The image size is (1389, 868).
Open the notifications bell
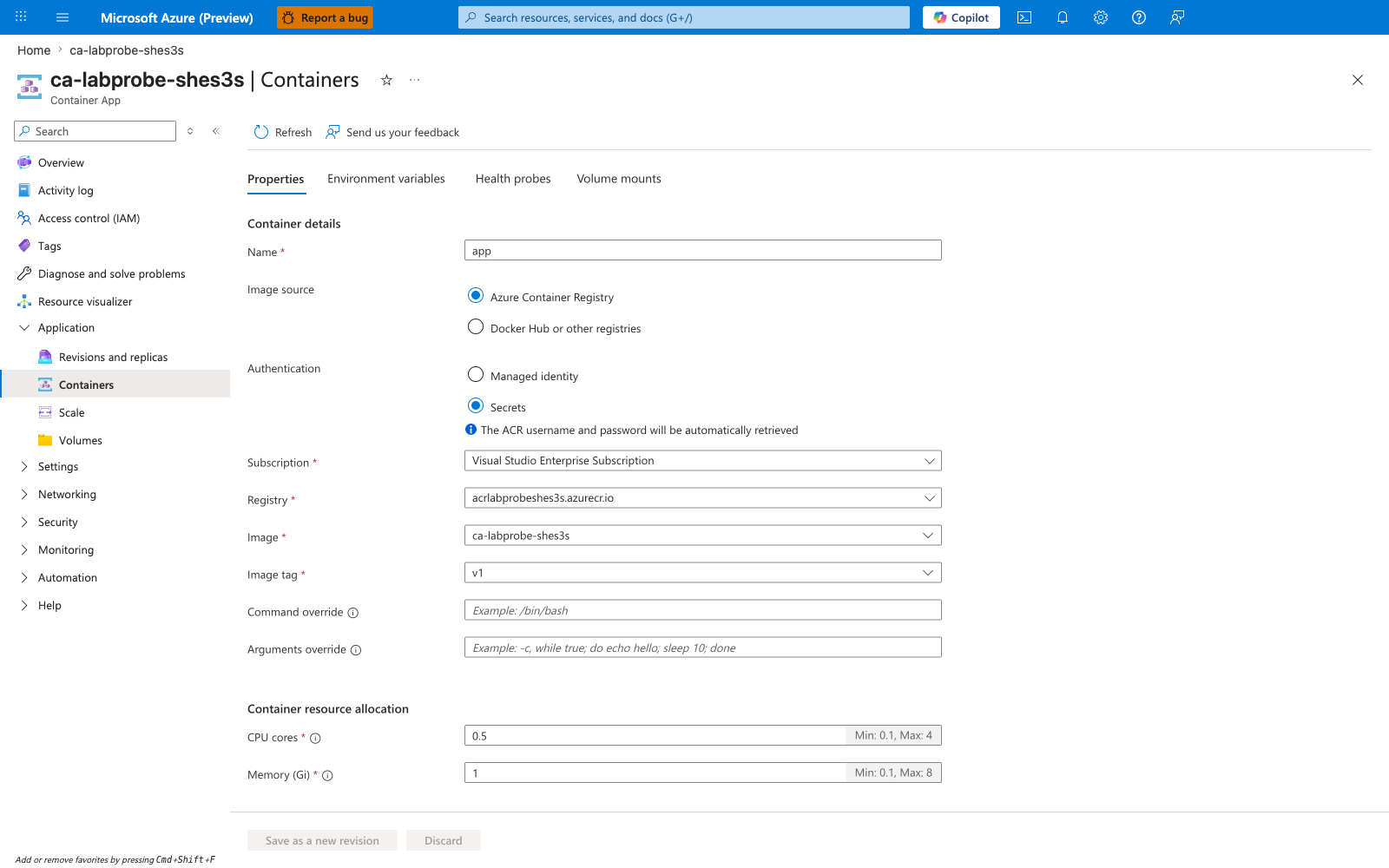pyautogui.click(x=1063, y=17)
